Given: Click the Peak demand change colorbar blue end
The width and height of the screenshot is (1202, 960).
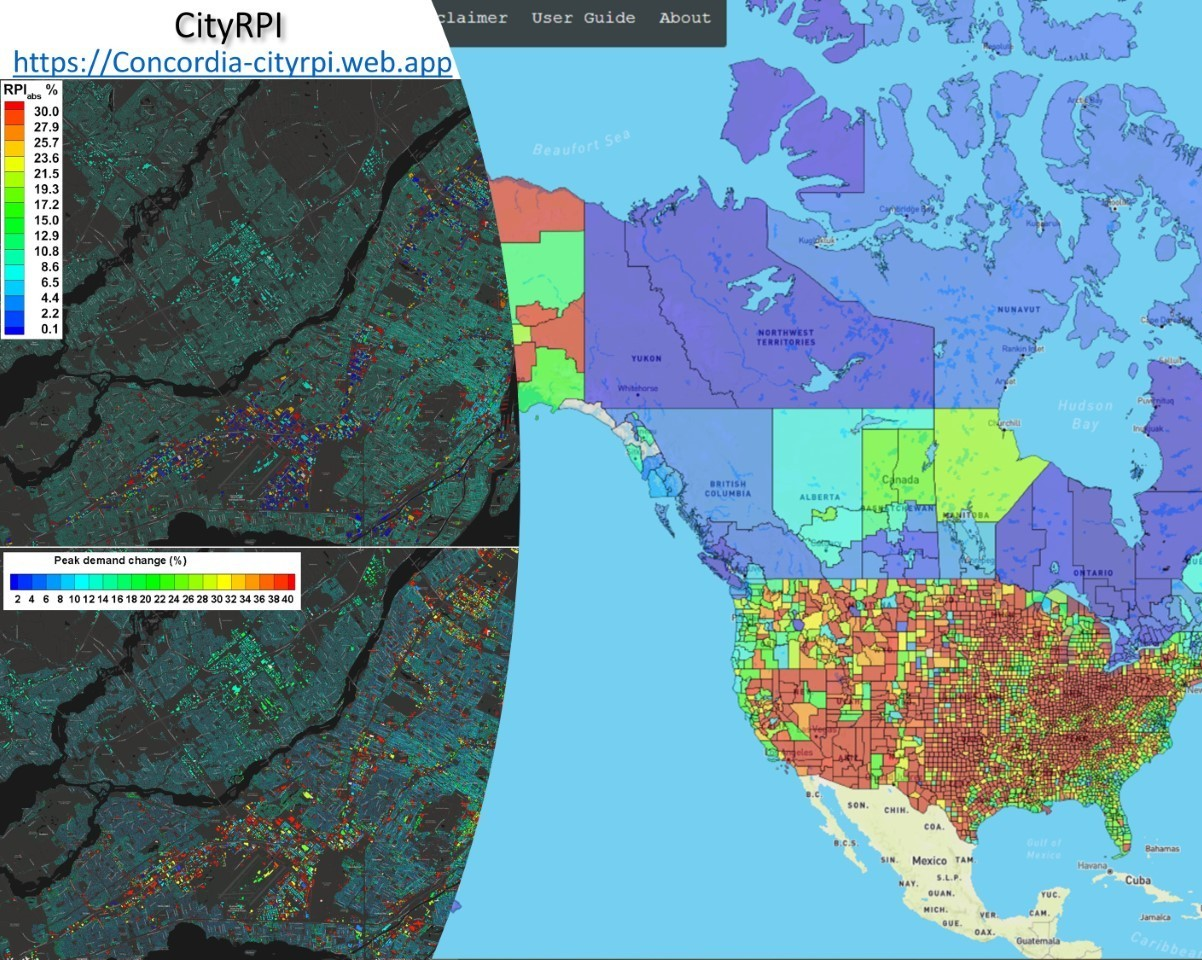Looking at the screenshot, I should [x=17, y=580].
